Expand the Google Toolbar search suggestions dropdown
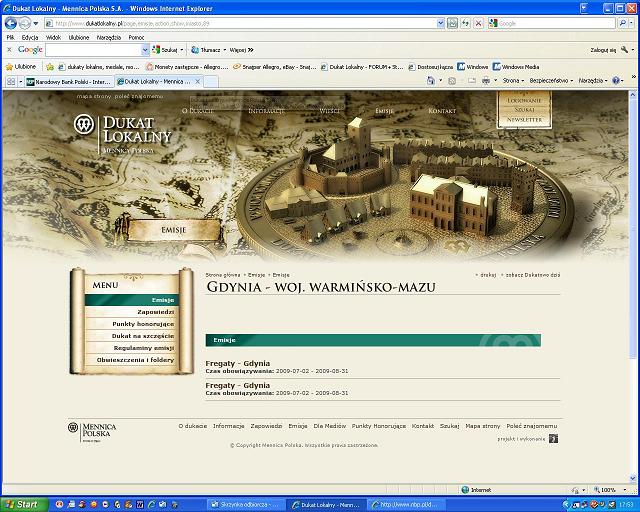 tap(145, 50)
